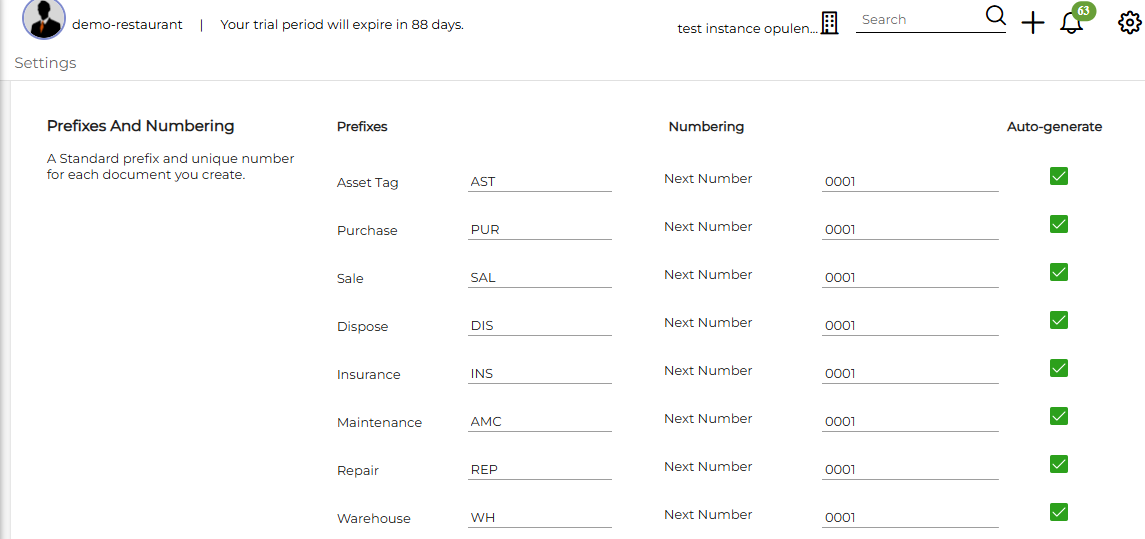1145x539 pixels.
Task: Uncheck Auto-generate for Asset Tag
Action: tap(1058, 176)
